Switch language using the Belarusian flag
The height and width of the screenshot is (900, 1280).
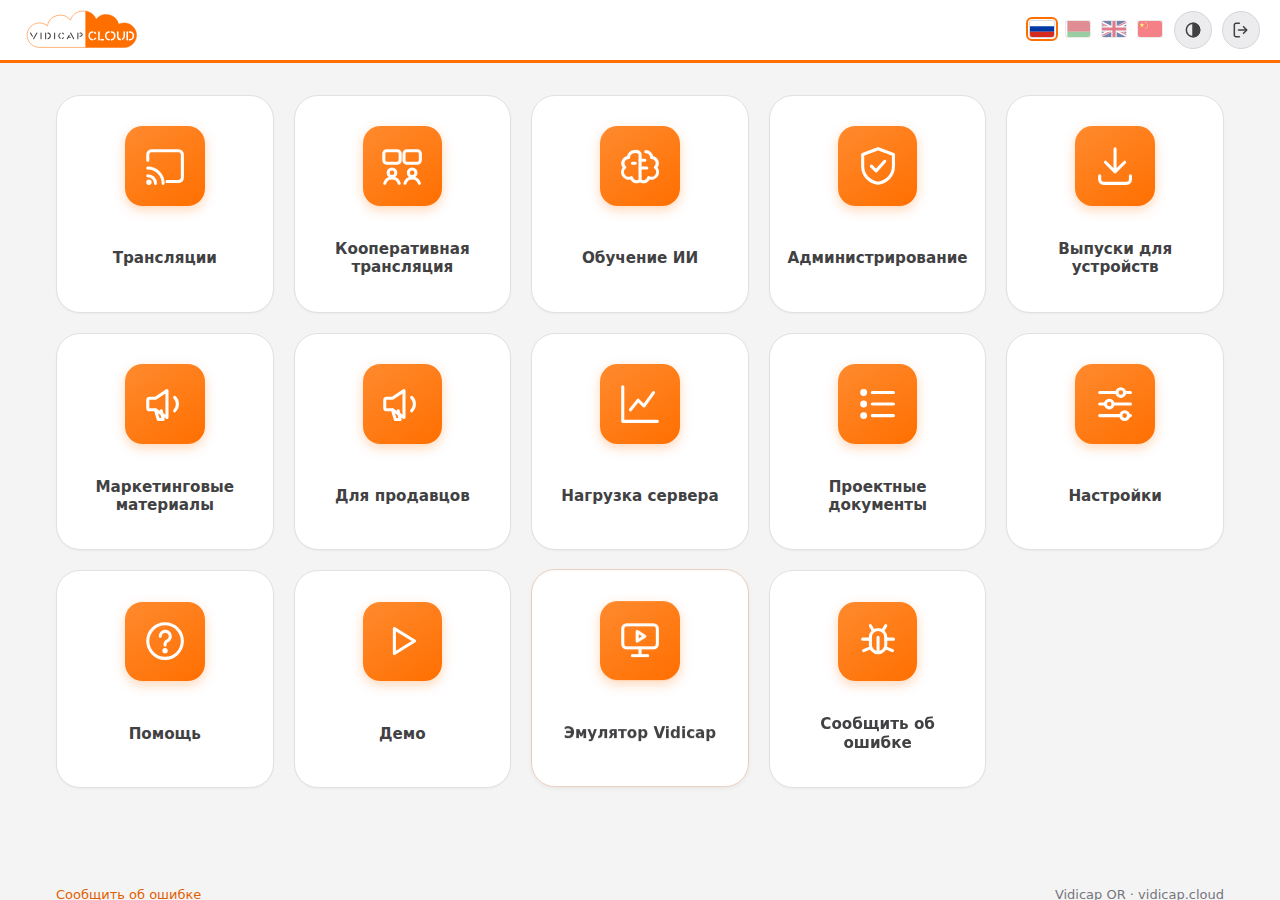pyautogui.click(x=1078, y=29)
